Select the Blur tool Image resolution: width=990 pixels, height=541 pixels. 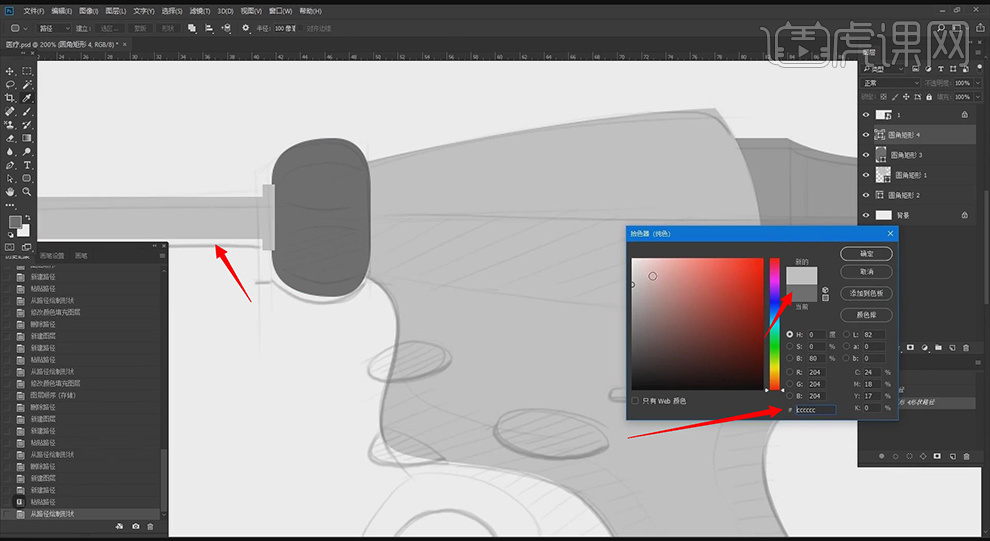9,152
